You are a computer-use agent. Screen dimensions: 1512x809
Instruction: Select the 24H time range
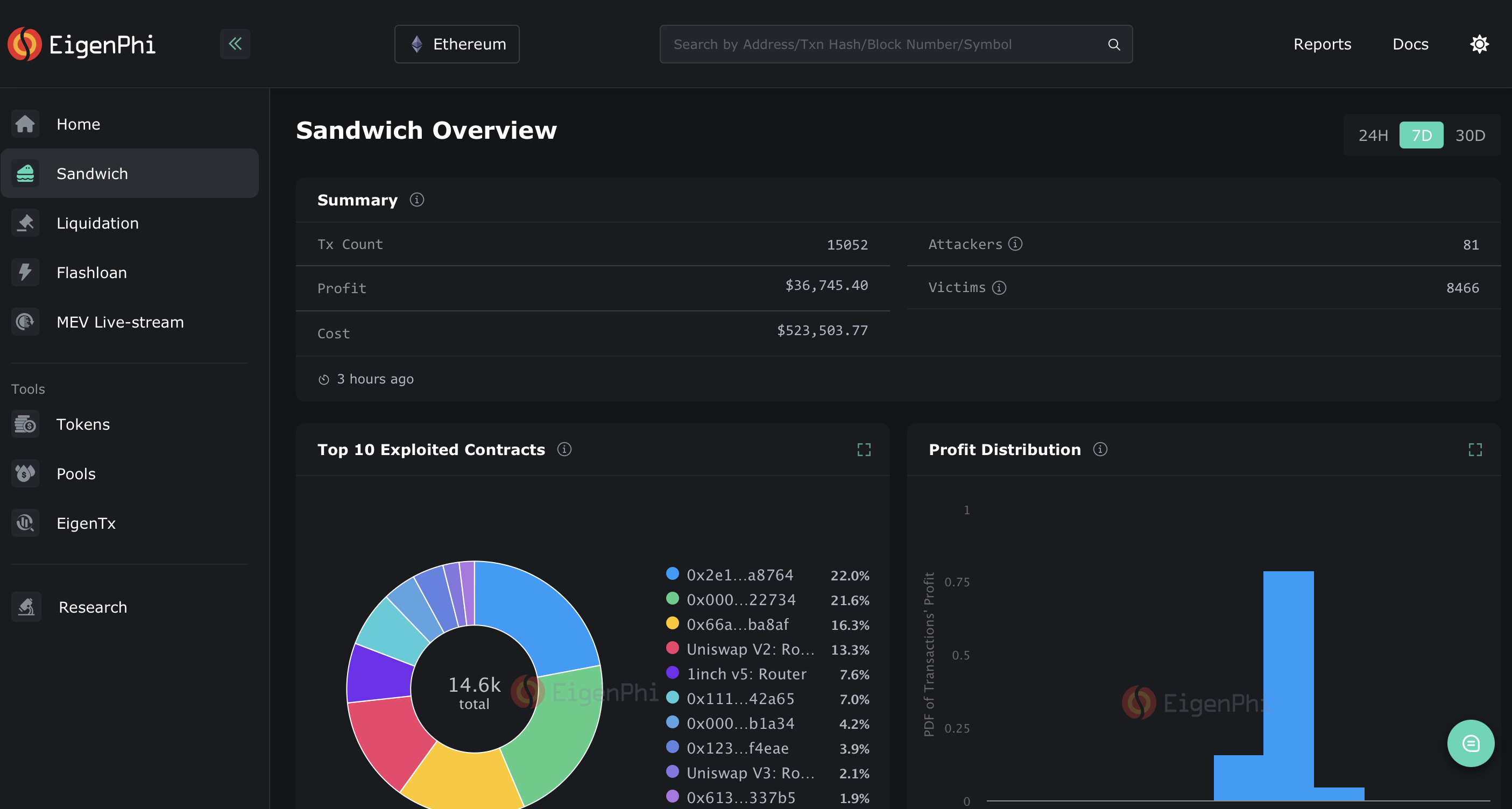[x=1373, y=136]
